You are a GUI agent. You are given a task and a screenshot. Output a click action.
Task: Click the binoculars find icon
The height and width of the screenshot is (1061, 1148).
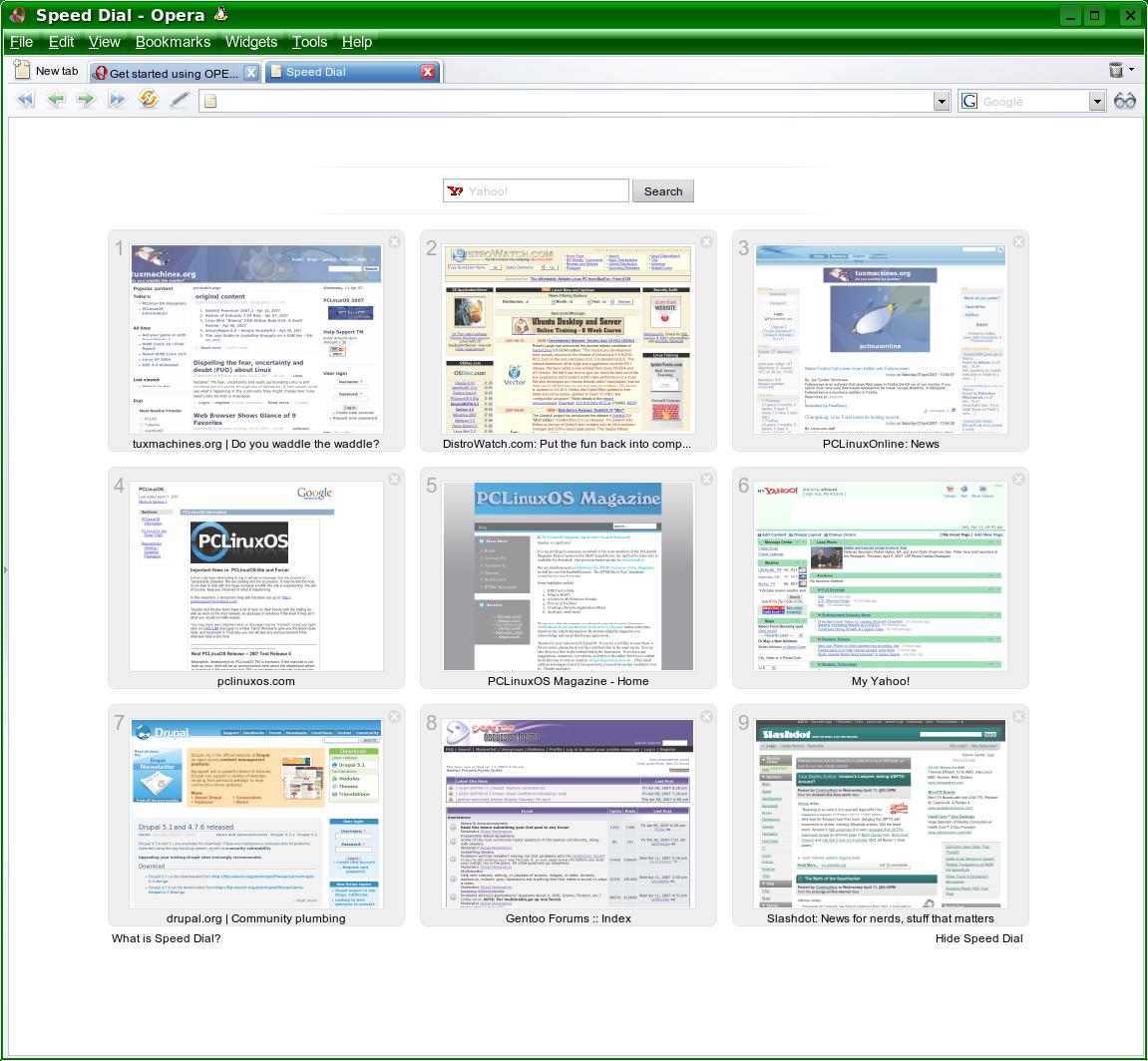tap(1125, 101)
